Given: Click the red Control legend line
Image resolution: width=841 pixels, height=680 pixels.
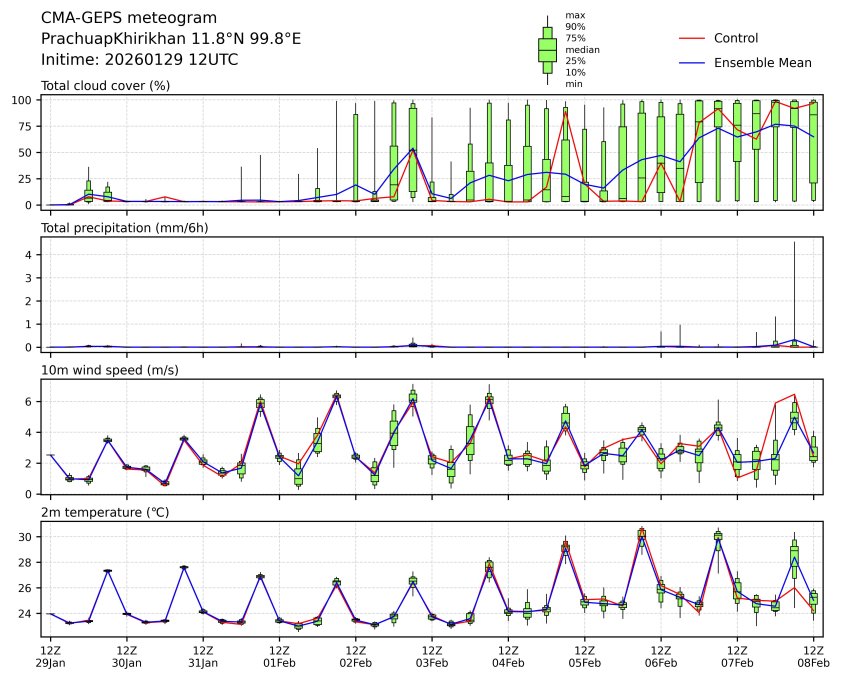Looking at the screenshot, I should point(692,38).
